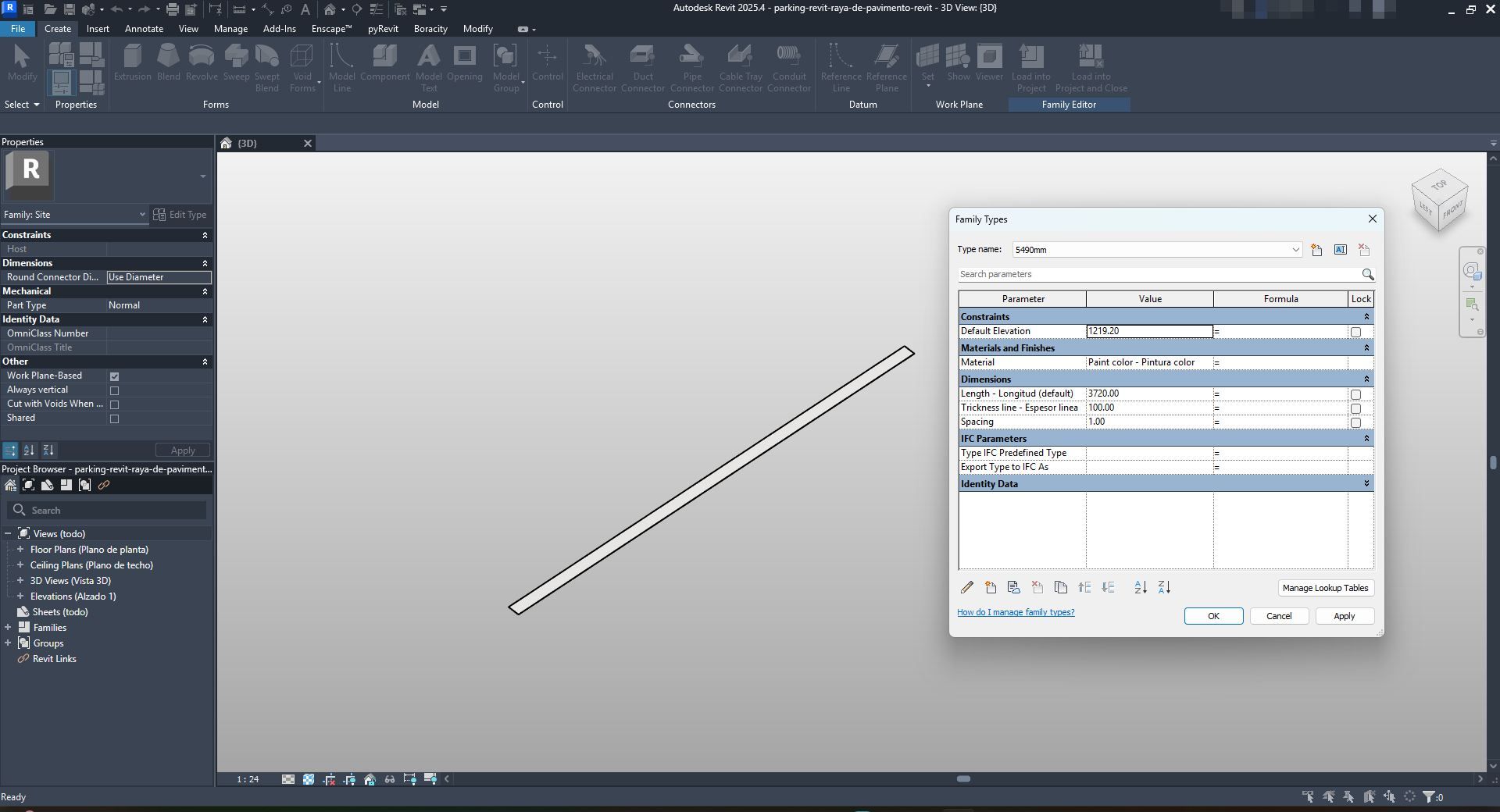Create new family type icon
Screen dimensions: 1500x812
tap(1316, 250)
